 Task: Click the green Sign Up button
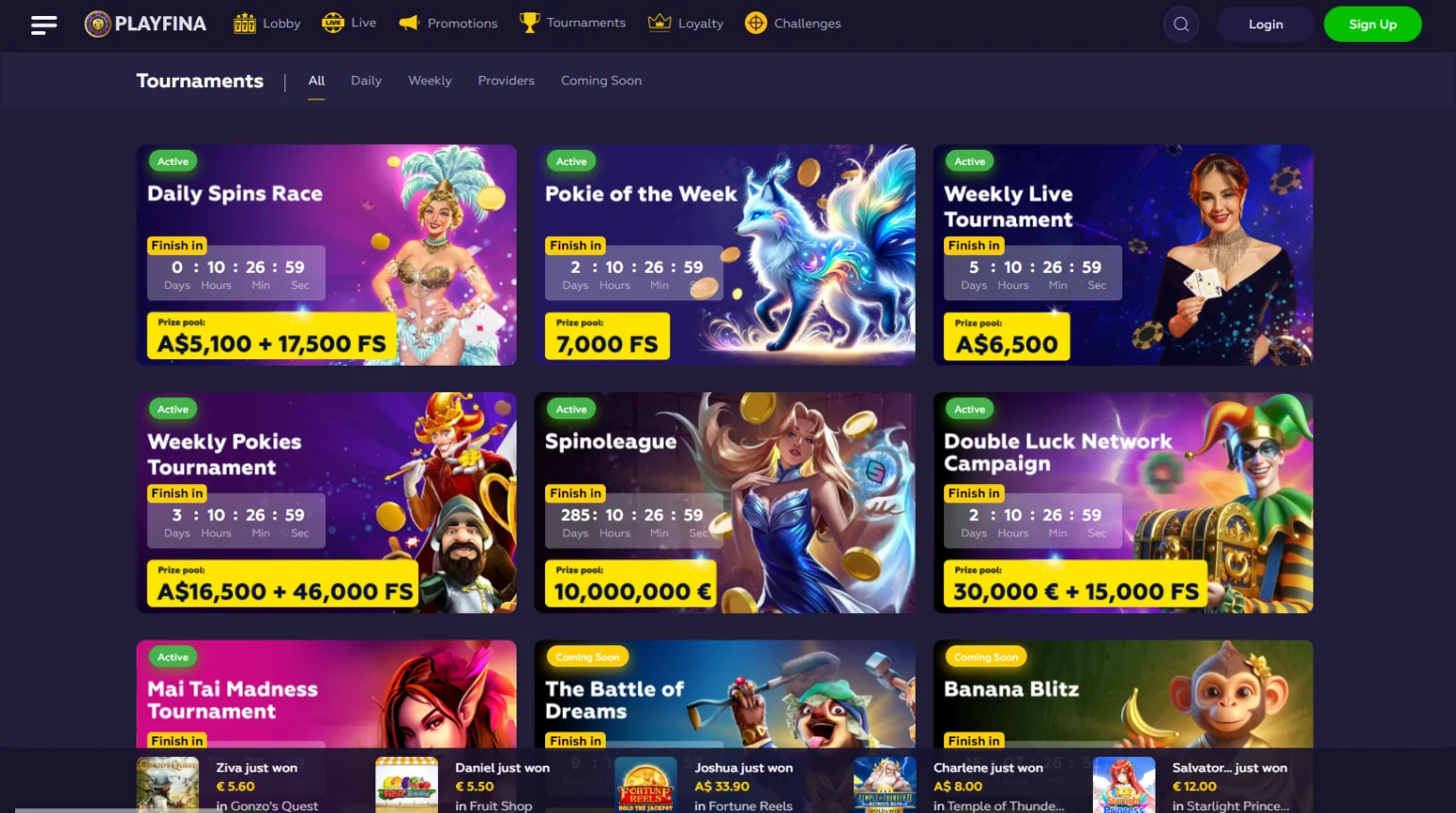click(1373, 24)
